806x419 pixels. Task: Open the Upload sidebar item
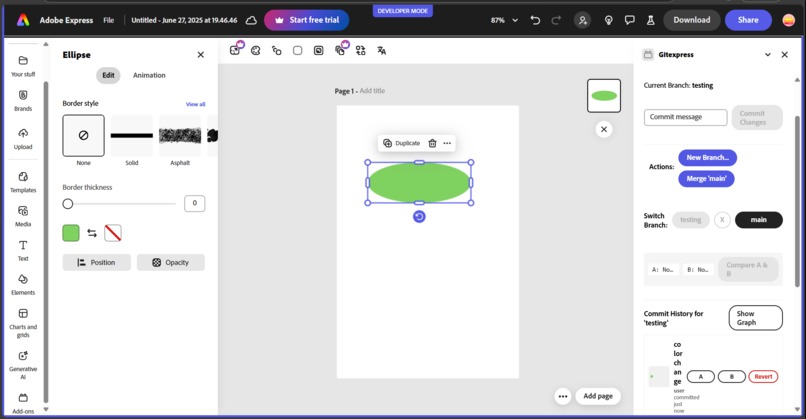[x=23, y=139]
